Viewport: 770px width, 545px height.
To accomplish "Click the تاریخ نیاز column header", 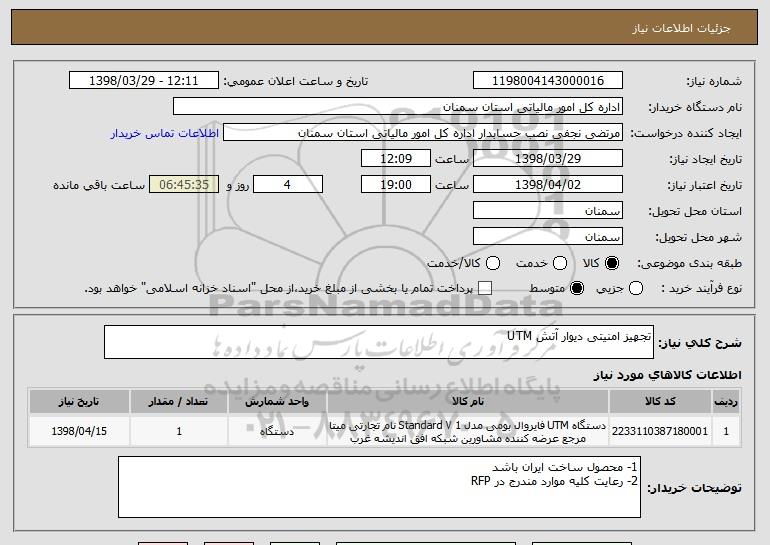I will [x=79, y=402].
